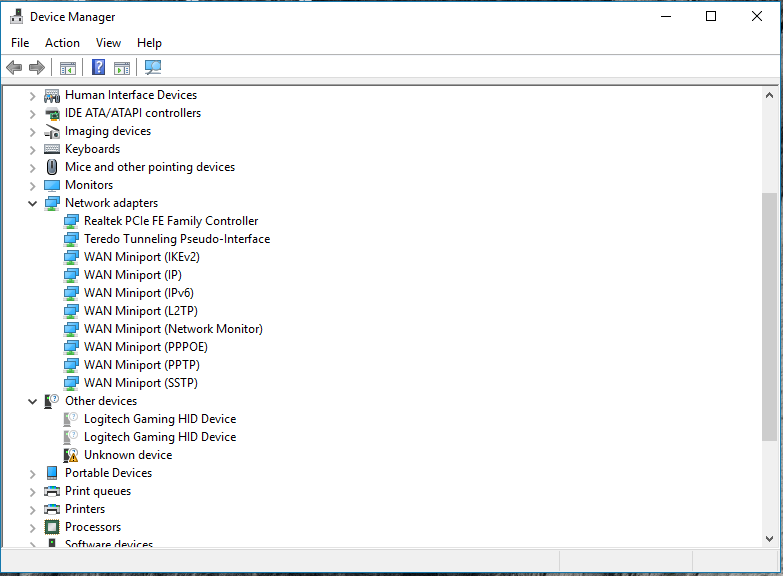Select Teredo Tunneling Pseudo-Interface
The width and height of the screenshot is (783, 576).
coord(176,239)
